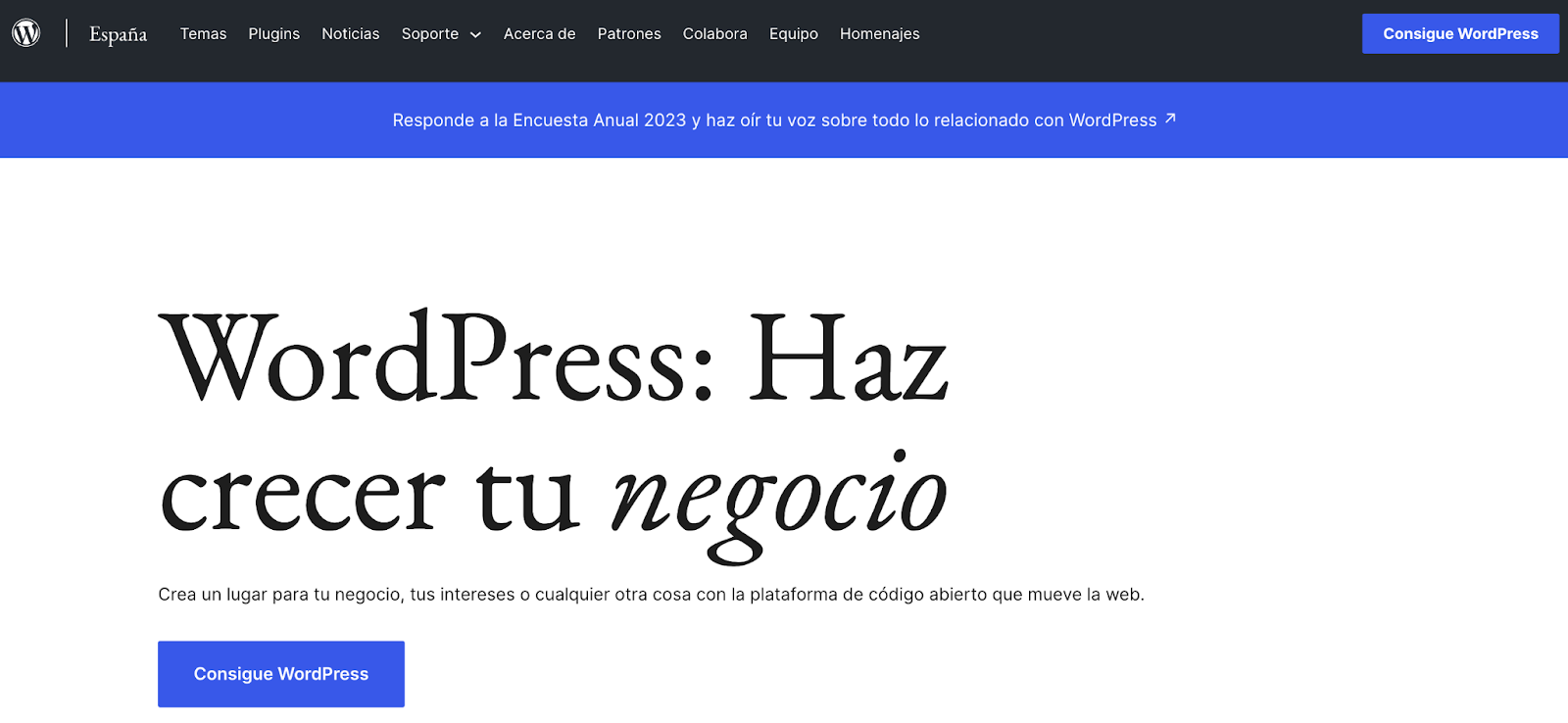The height and width of the screenshot is (723, 1568).
Task: Click the WordPress logo icon
Action: click(26, 33)
